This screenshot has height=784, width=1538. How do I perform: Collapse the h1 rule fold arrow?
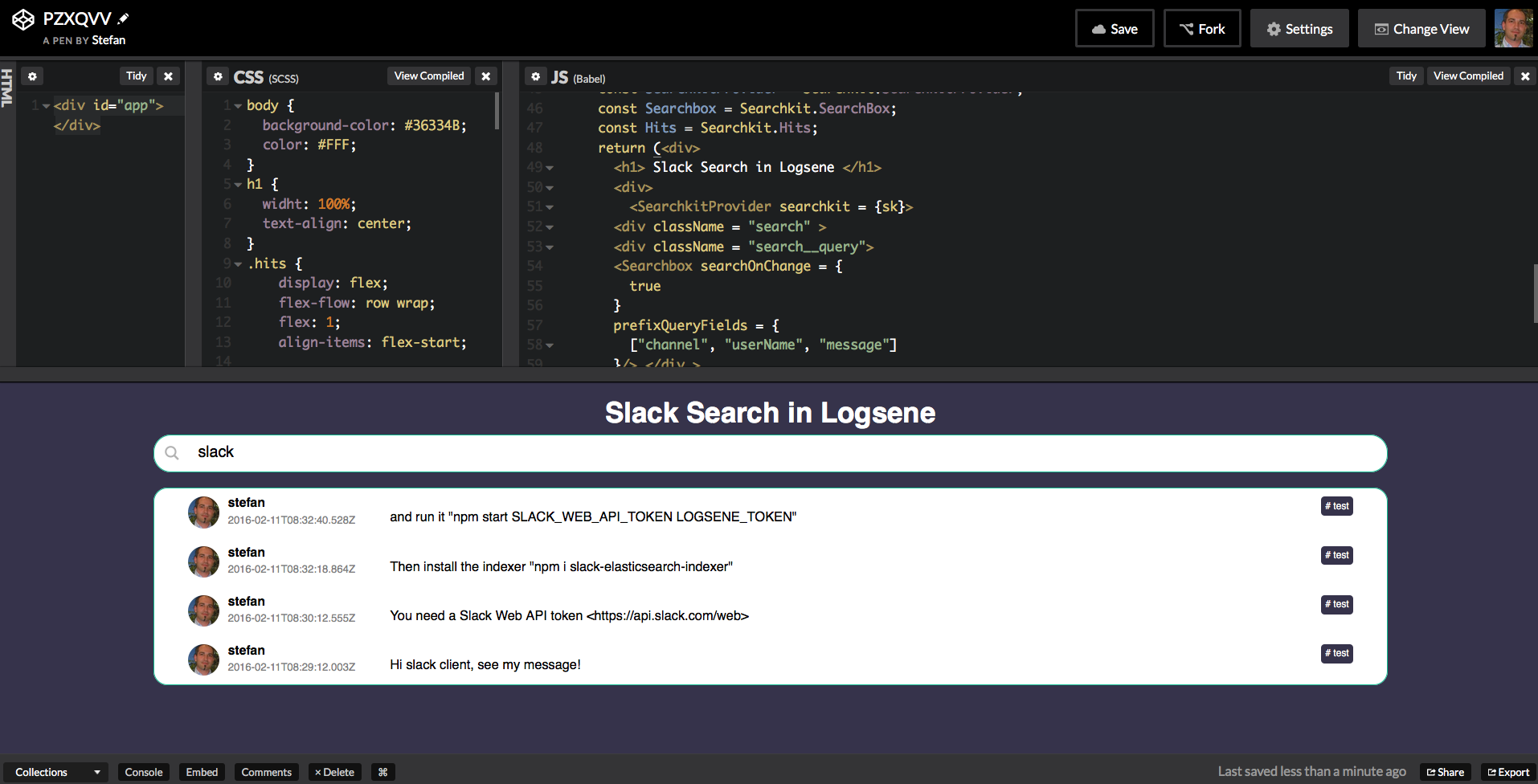click(238, 185)
